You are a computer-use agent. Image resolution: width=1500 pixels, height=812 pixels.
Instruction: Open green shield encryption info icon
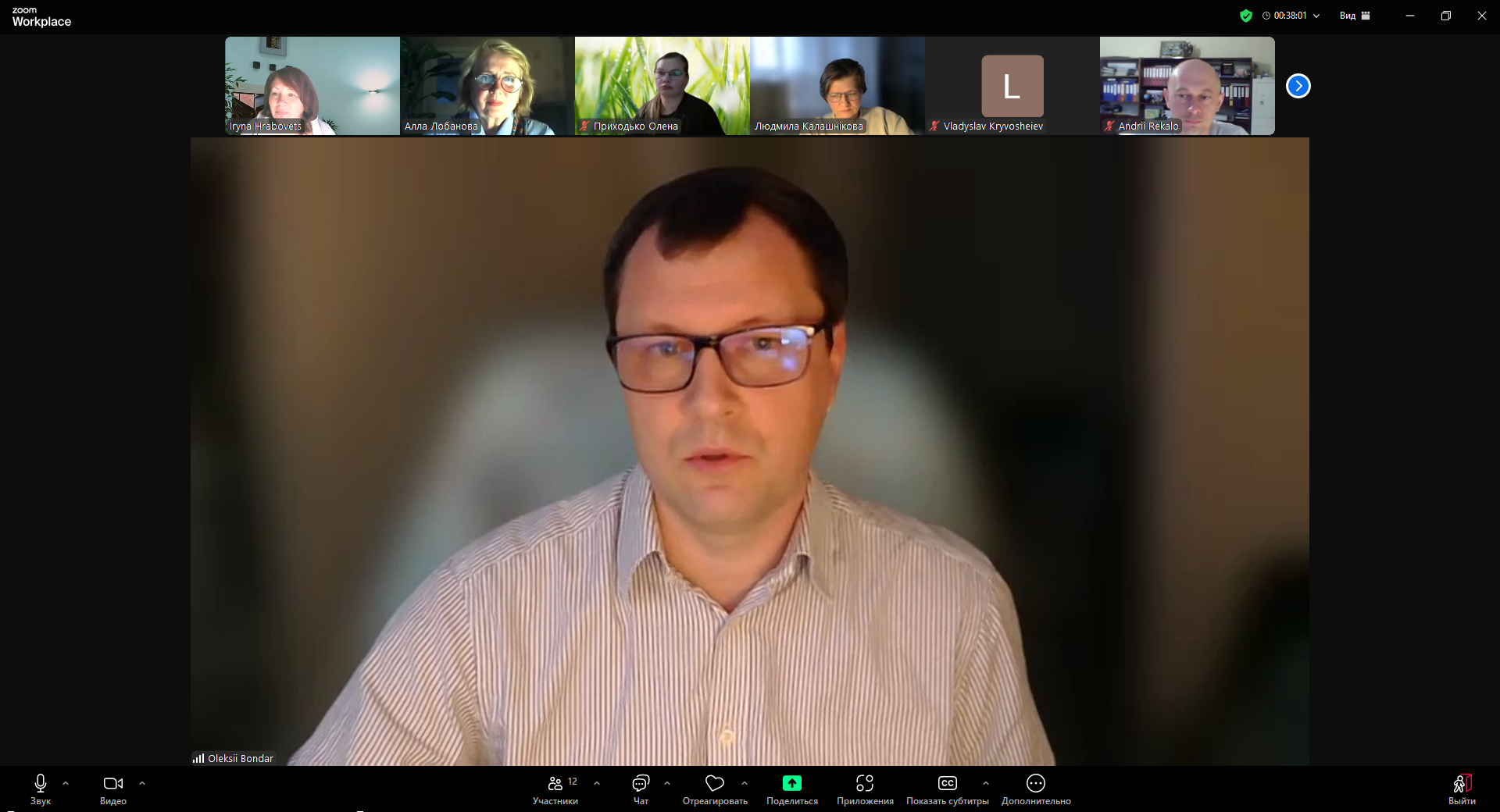pos(1246,16)
